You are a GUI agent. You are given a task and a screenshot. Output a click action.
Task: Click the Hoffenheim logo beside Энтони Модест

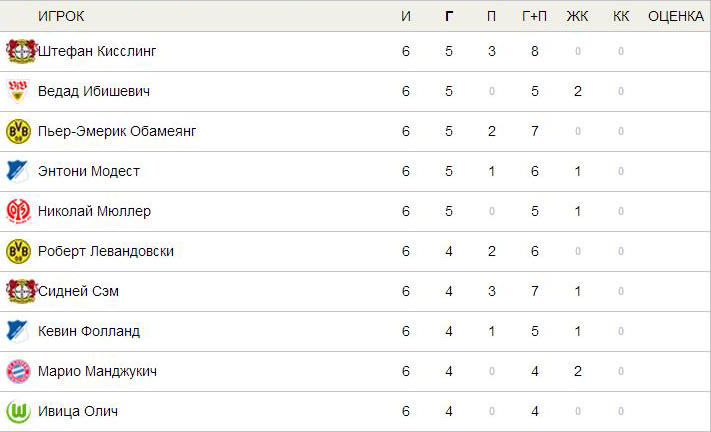point(18,171)
